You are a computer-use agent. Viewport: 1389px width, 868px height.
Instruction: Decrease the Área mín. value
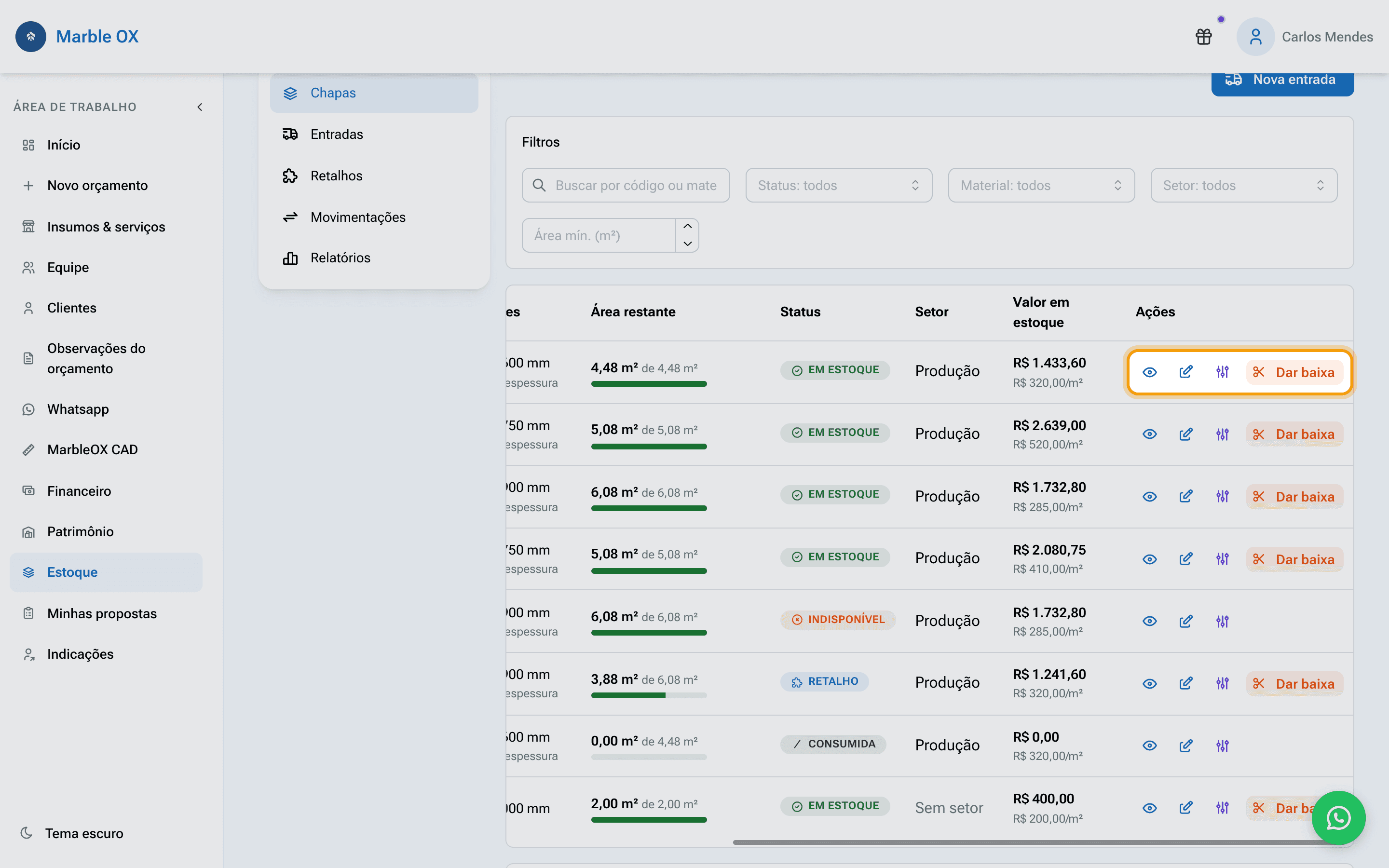688,244
